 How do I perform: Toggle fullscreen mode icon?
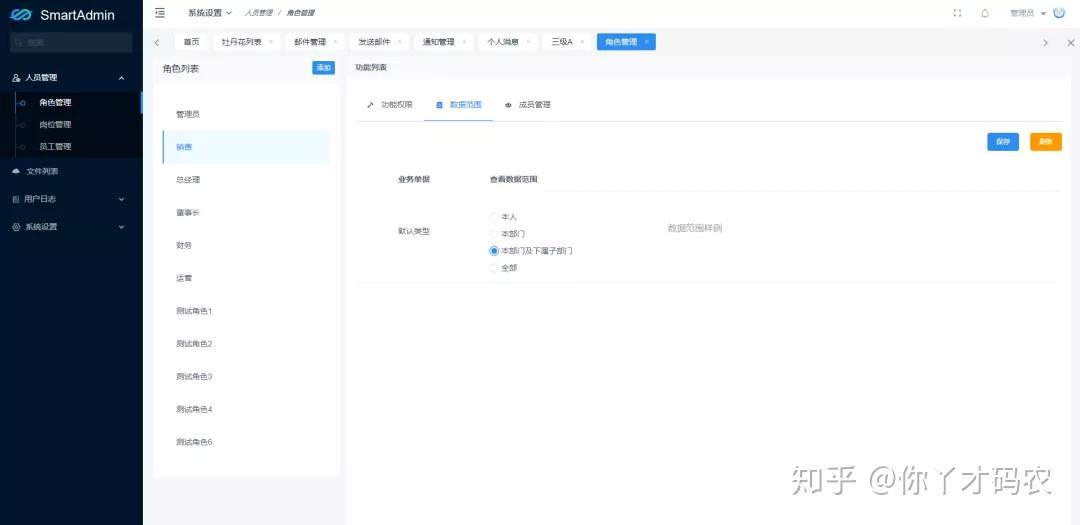957,13
